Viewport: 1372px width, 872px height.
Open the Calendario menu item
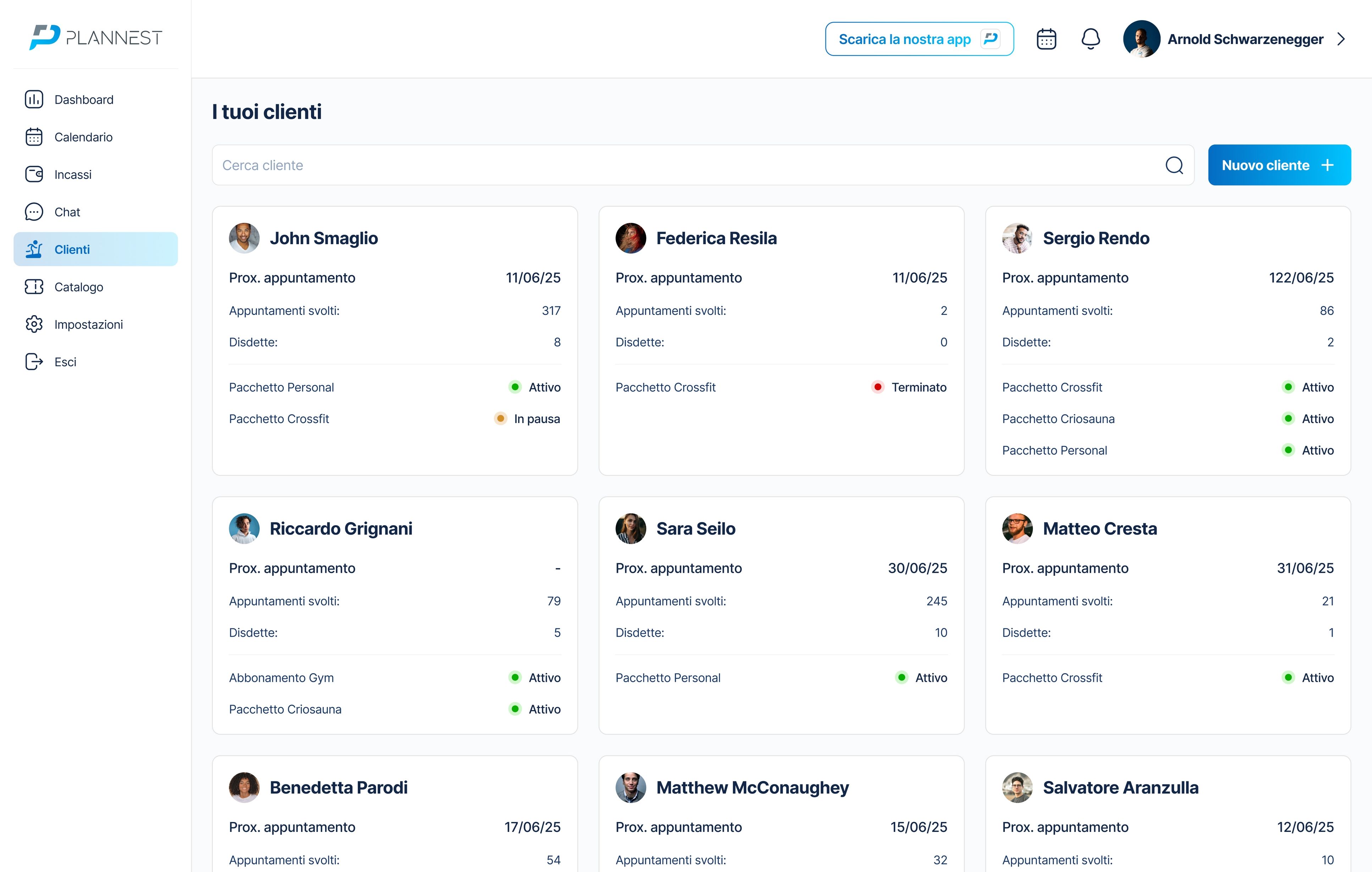point(83,137)
